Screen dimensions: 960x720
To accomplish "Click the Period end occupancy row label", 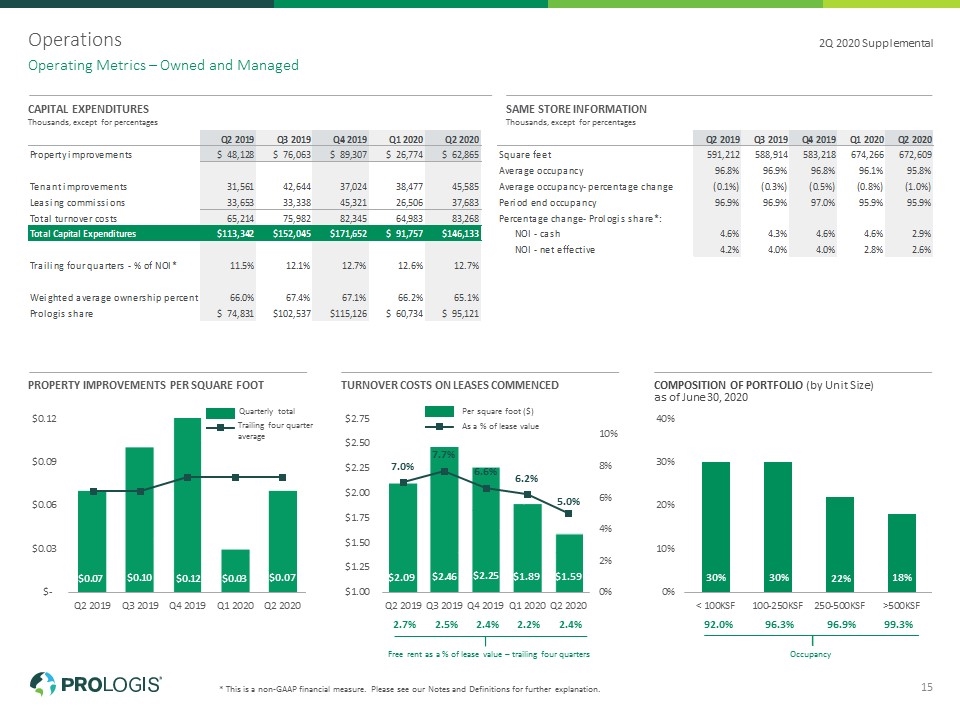I will click(547, 203).
